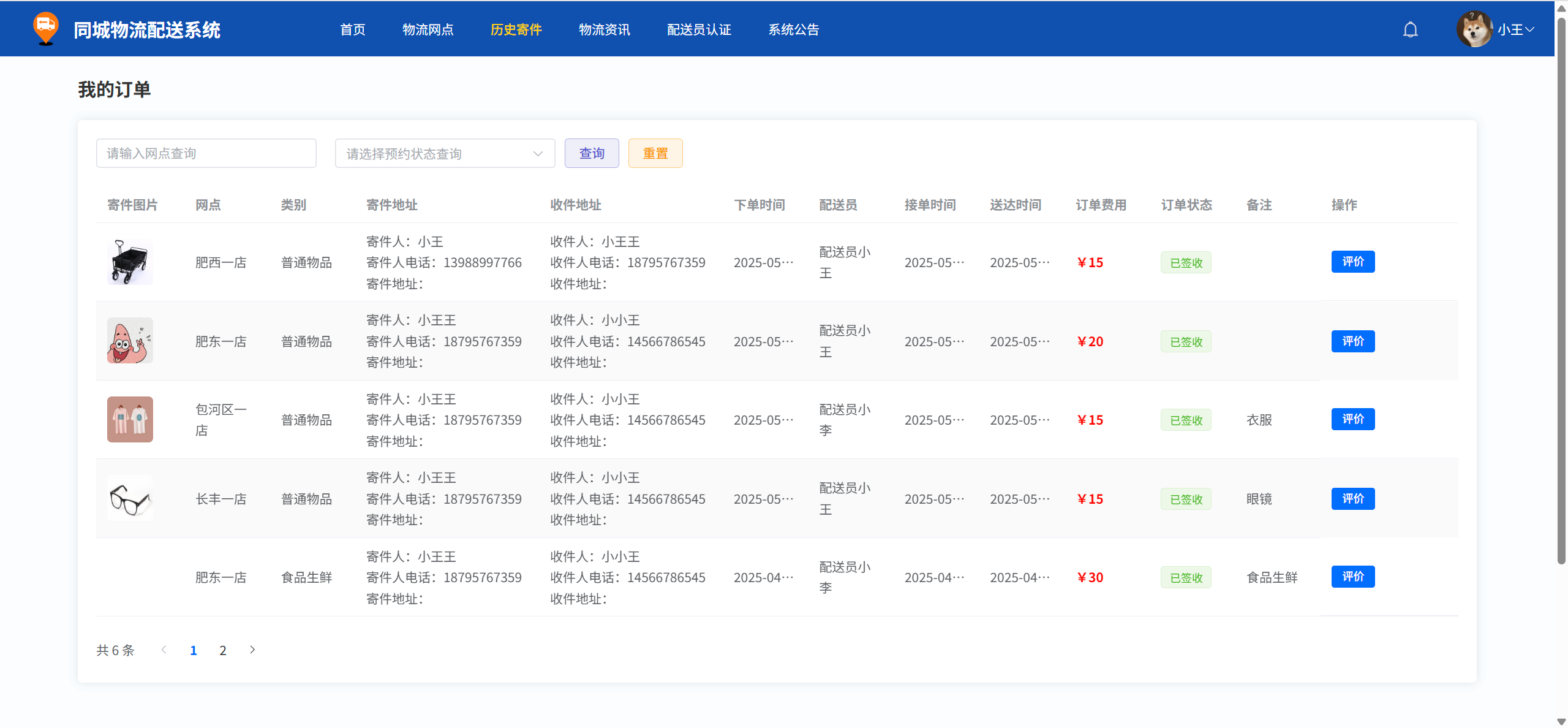Click 评价 for the 肥西一店 order
The image size is (1568, 728).
coord(1352,262)
